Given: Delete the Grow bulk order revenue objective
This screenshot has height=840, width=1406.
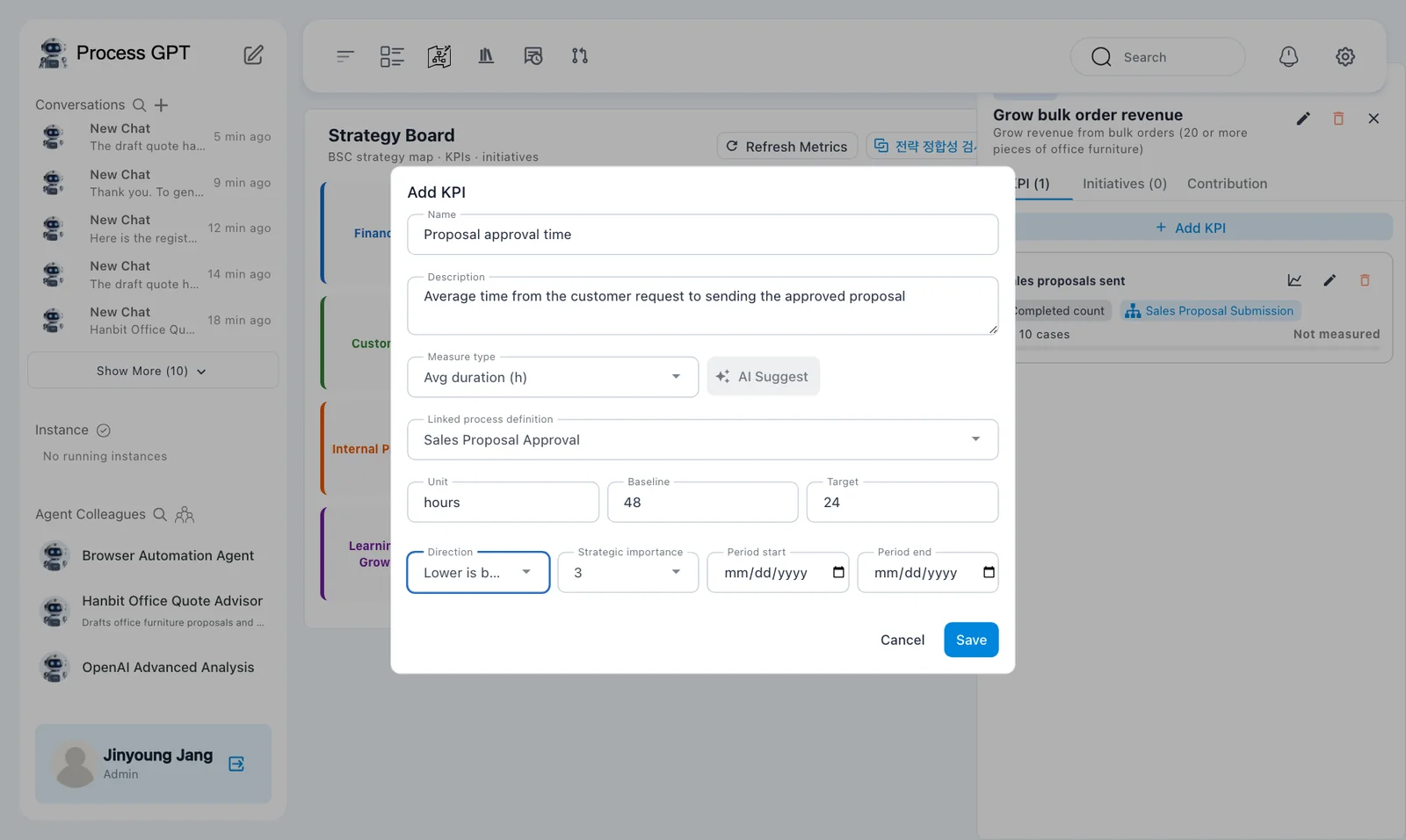Looking at the screenshot, I should pyautogui.click(x=1338, y=119).
